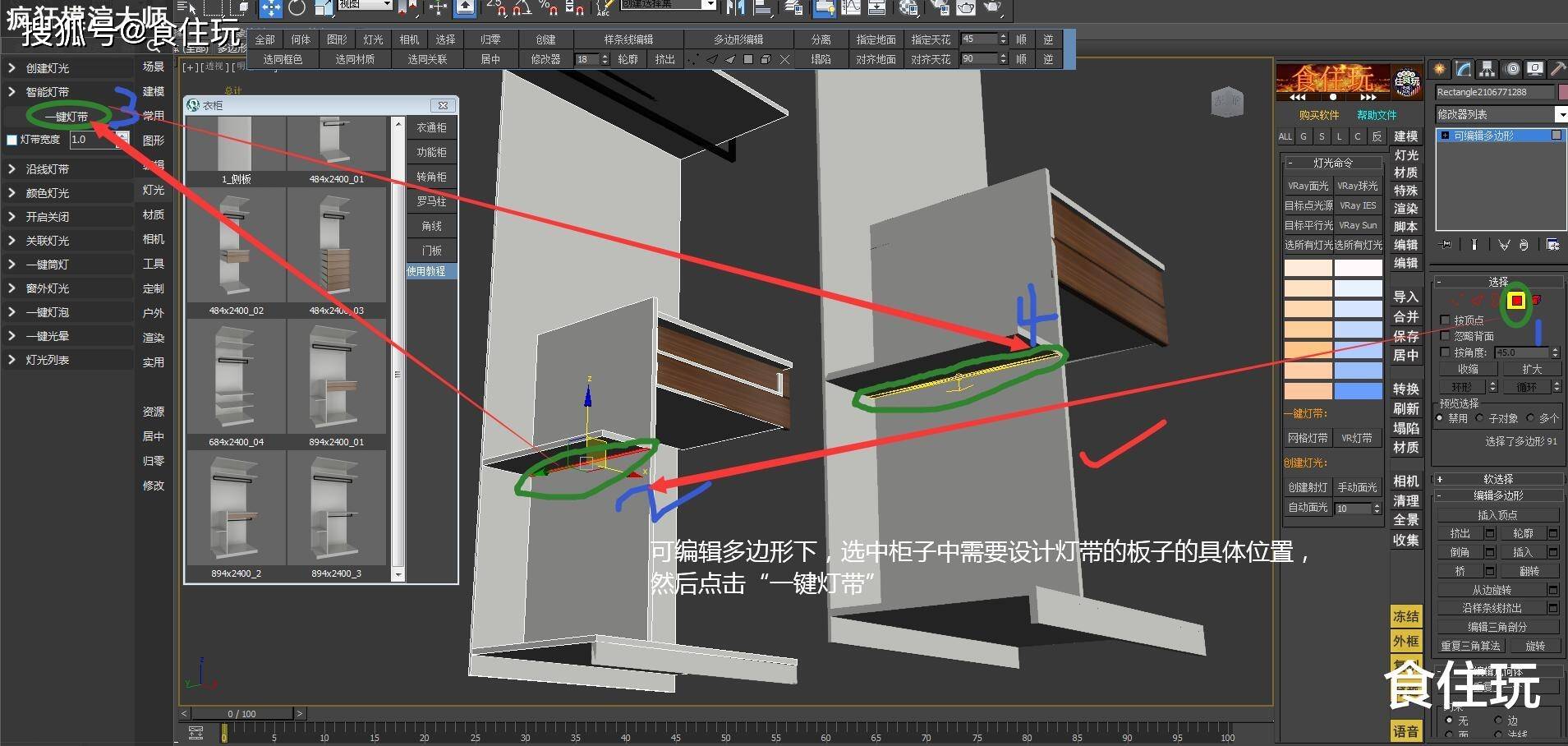
Task: Select the 无 constraint radio button
Action: [x=1449, y=721]
